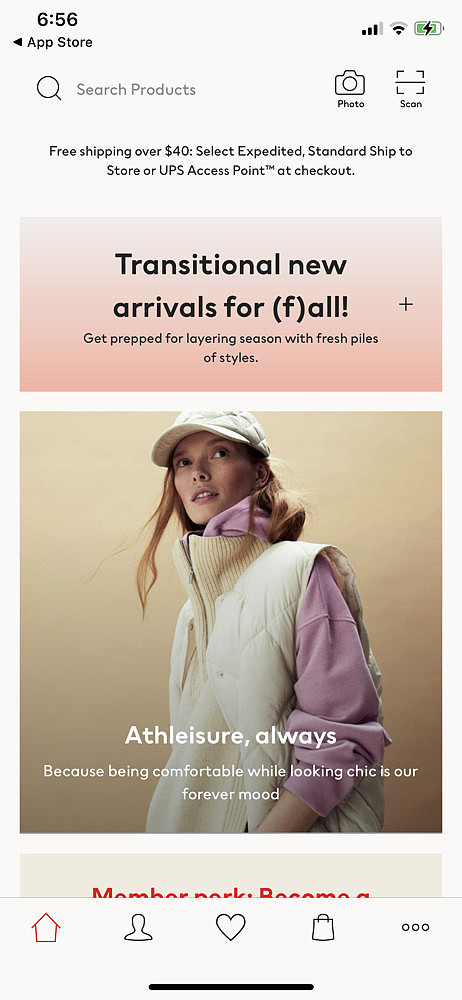
Task: Tap the free shipping over $40 notice
Action: 231,161
